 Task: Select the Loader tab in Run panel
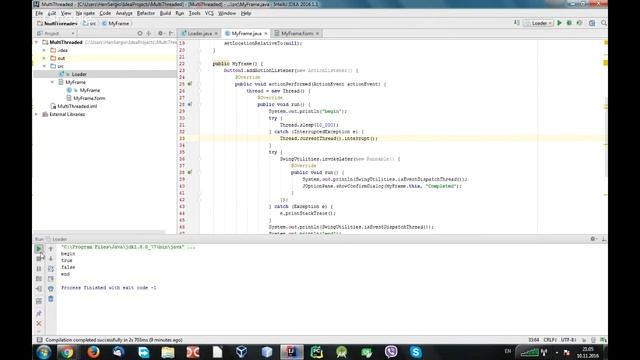click(57, 239)
